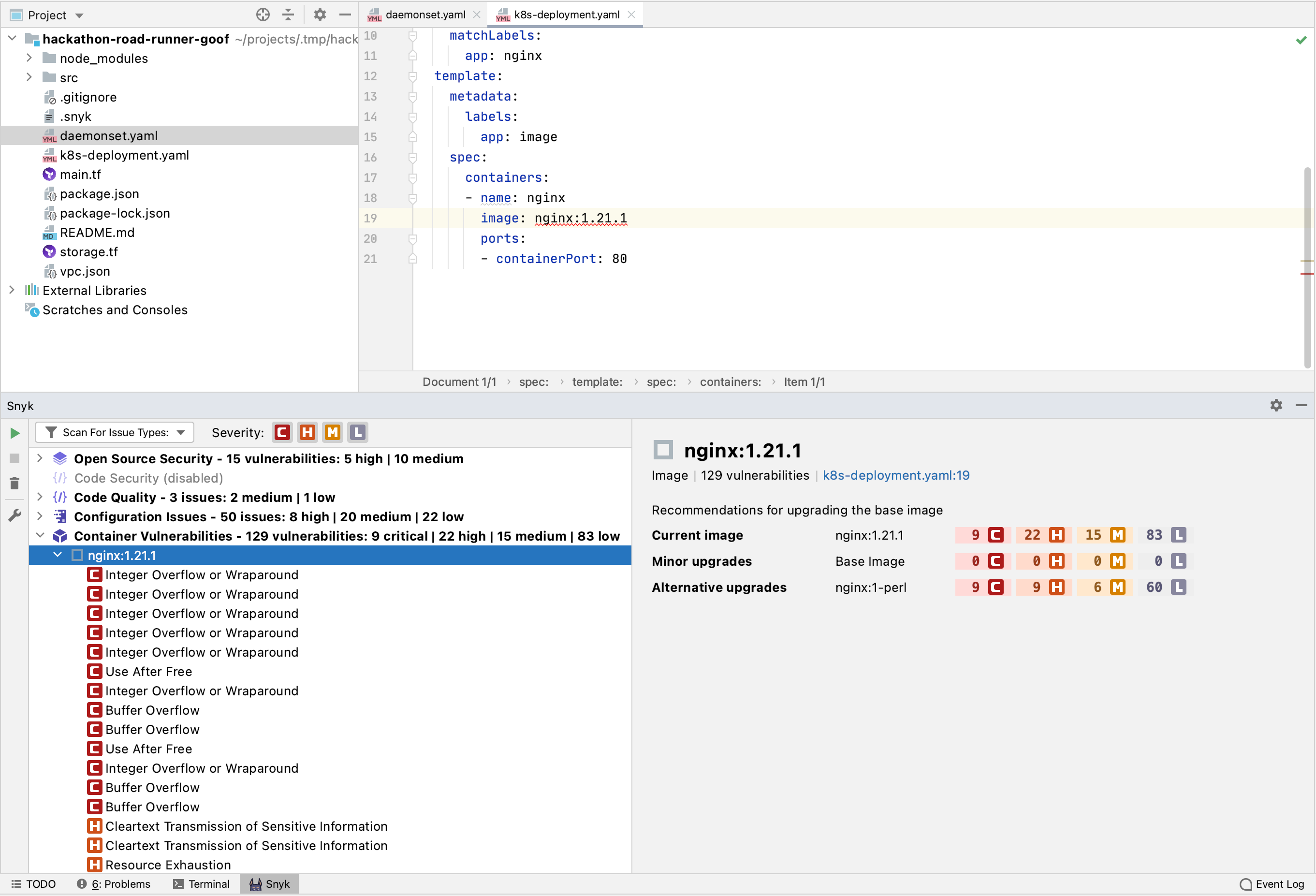
Task: Close the k8s-deployment.yaml tab
Action: (x=631, y=15)
